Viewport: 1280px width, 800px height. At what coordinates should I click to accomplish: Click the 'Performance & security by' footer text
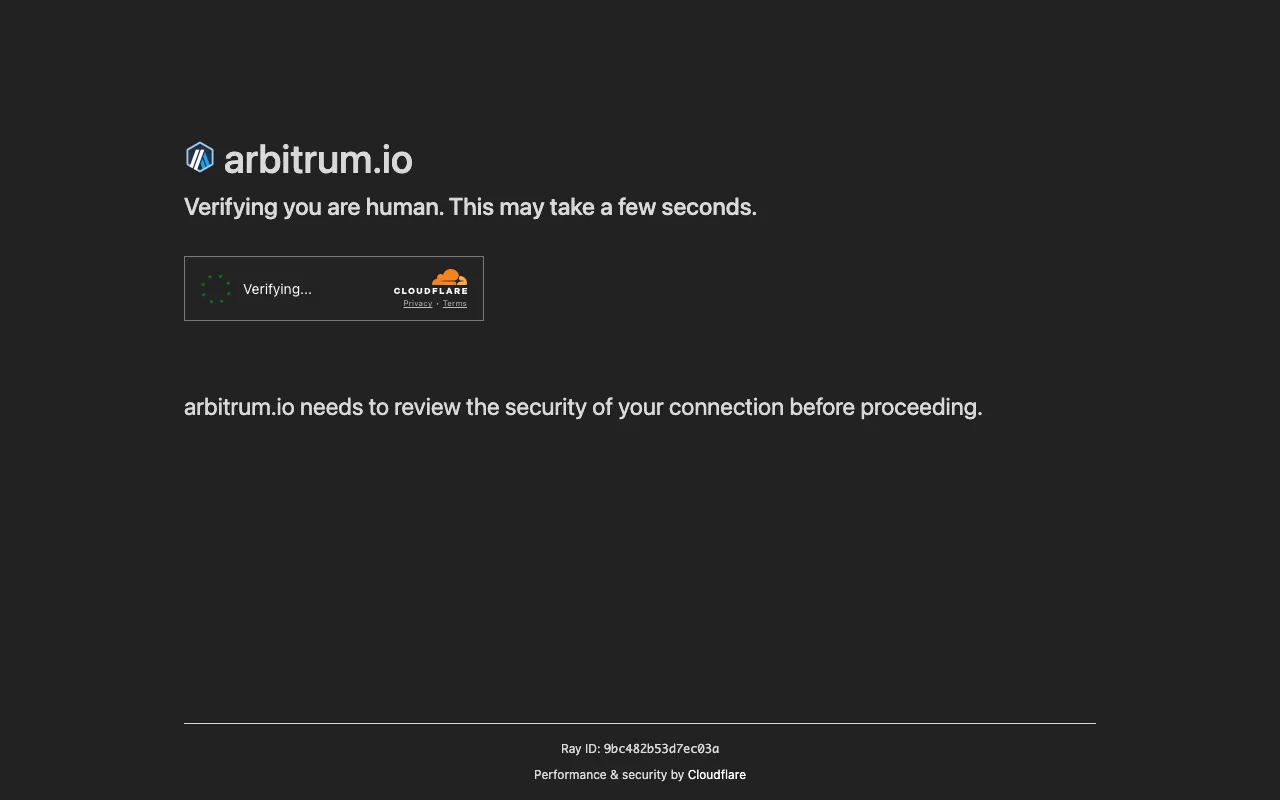coord(610,774)
